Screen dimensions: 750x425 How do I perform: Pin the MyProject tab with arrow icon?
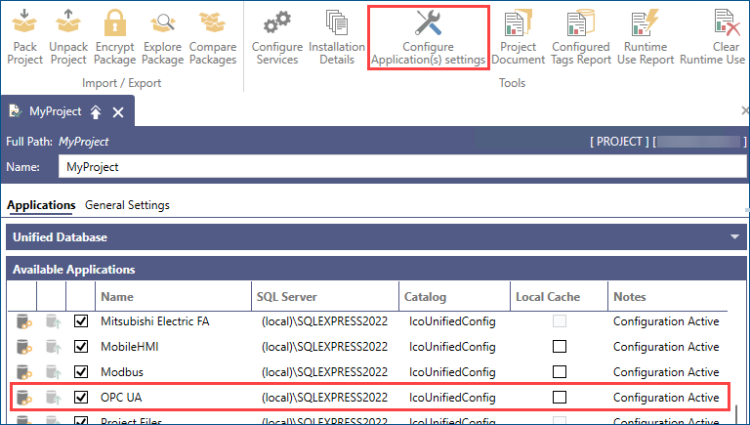point(95,112)
